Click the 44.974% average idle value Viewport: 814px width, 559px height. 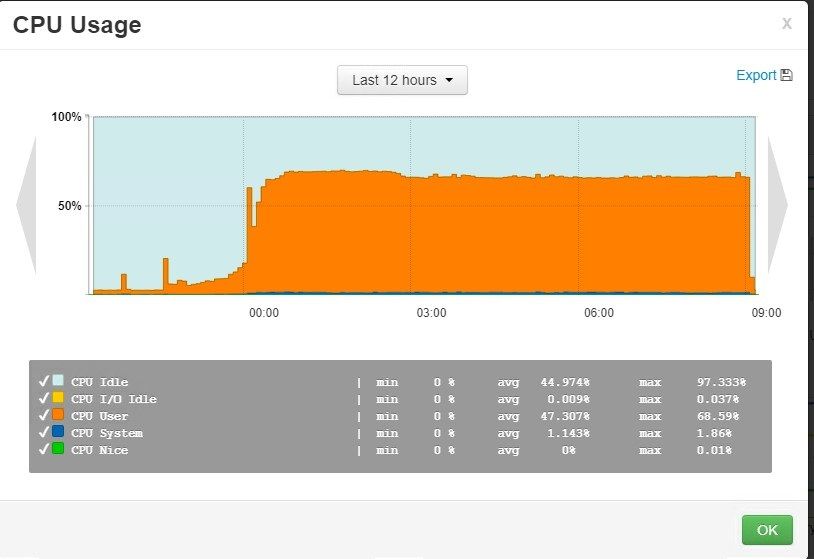click(x=565, y=383)
